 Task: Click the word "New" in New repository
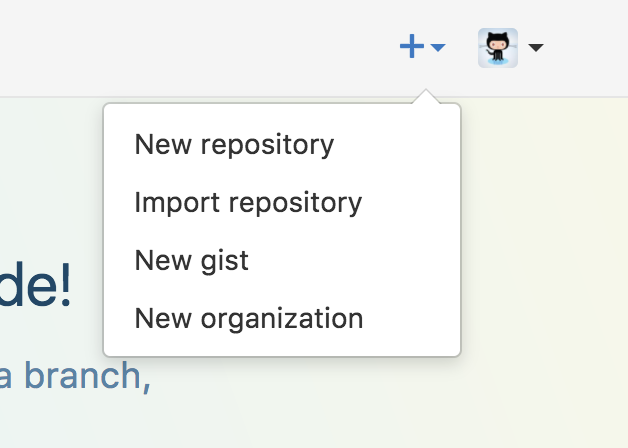(163, 145)
